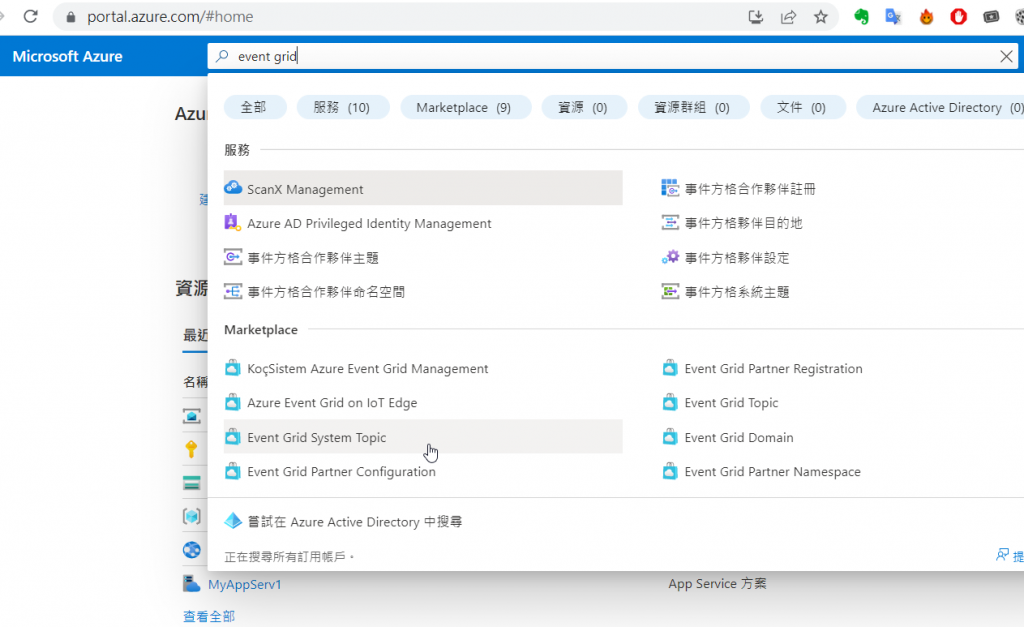Image resolution: width=1024 pixels, height=627 pixels.
Task: Click the 事件方格合作夥伴命名空間 service icon
Action: pos(232,291)
